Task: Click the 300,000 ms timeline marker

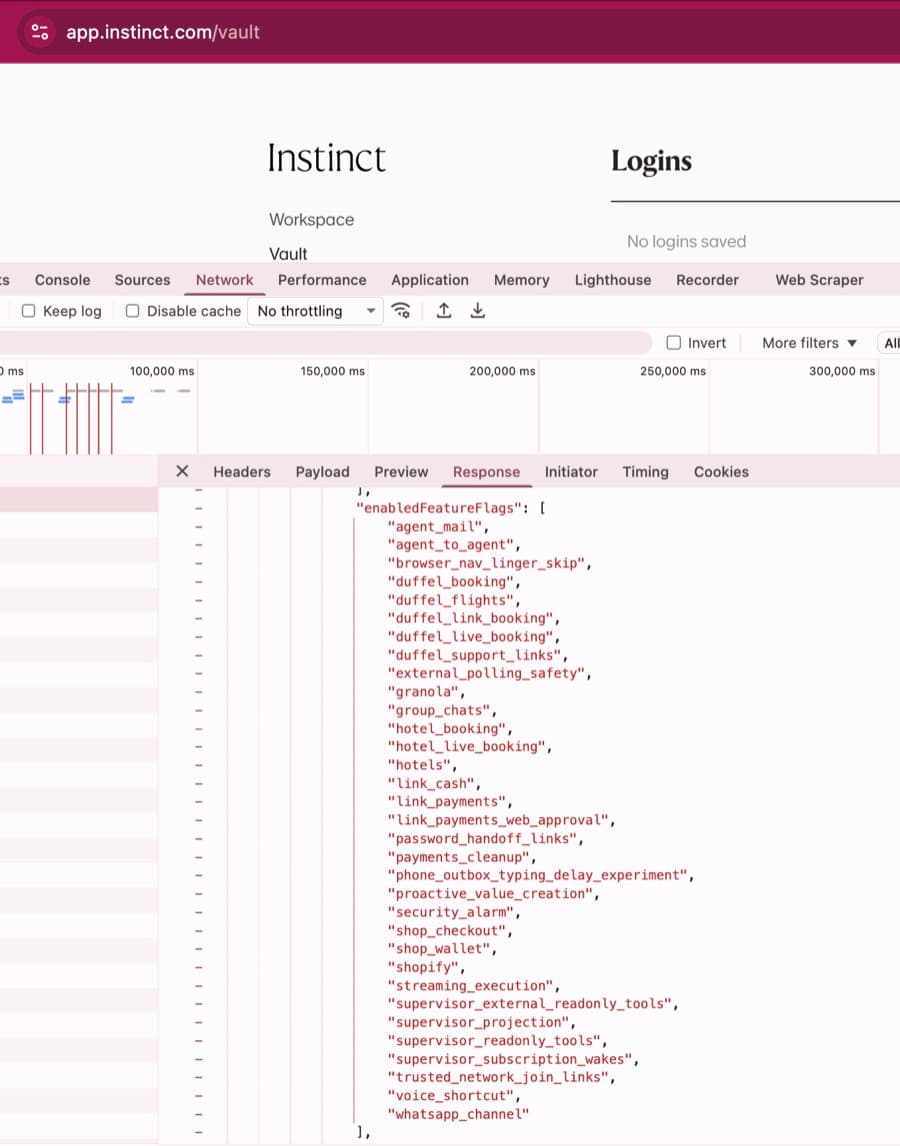Action: pos(842,371)
